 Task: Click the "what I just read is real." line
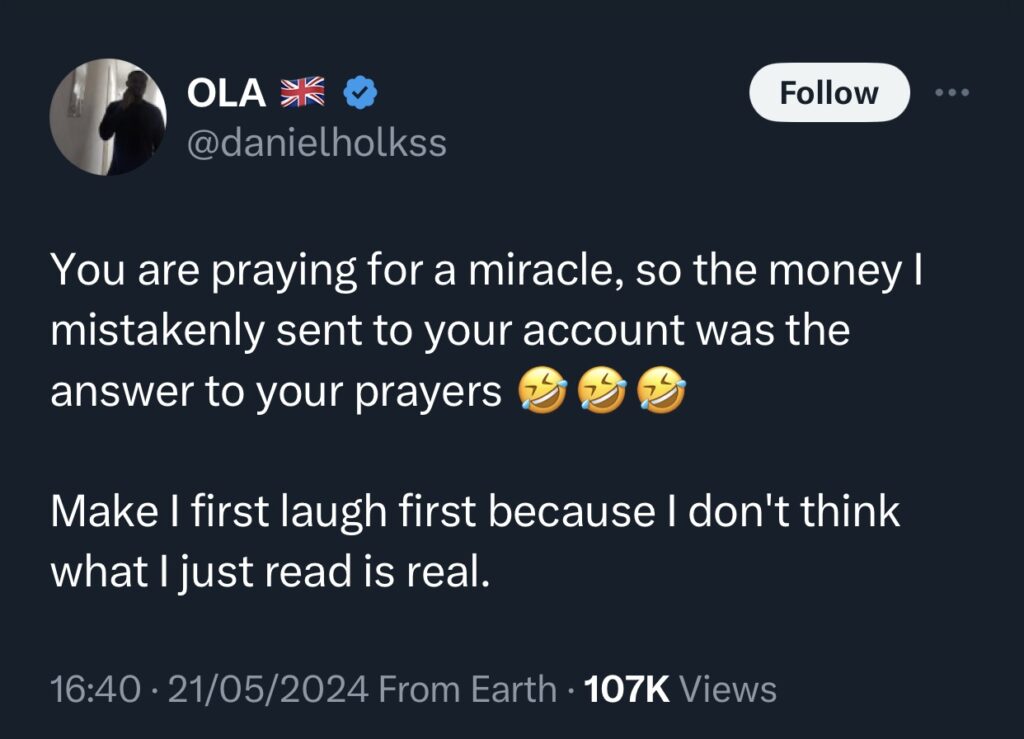(x=270, y=571)
